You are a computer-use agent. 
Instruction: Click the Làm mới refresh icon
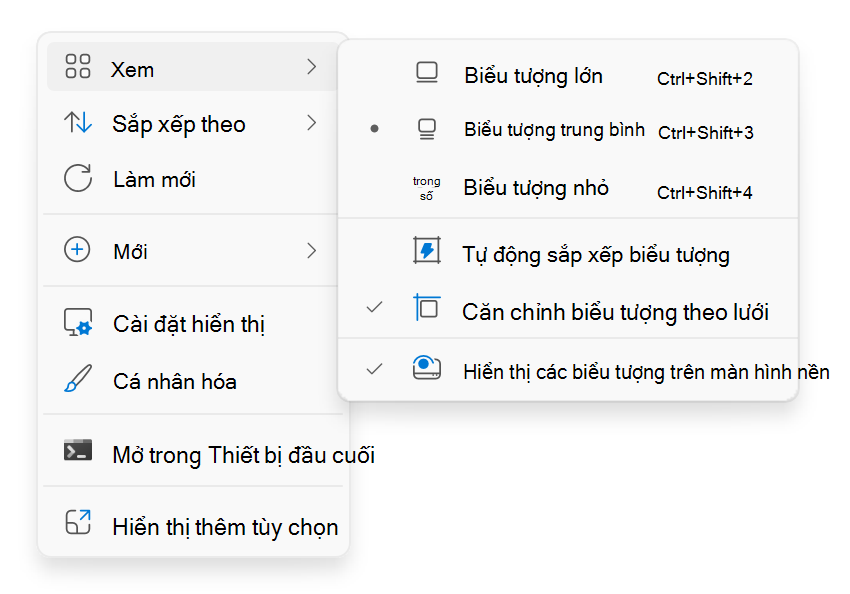[78, 178]
